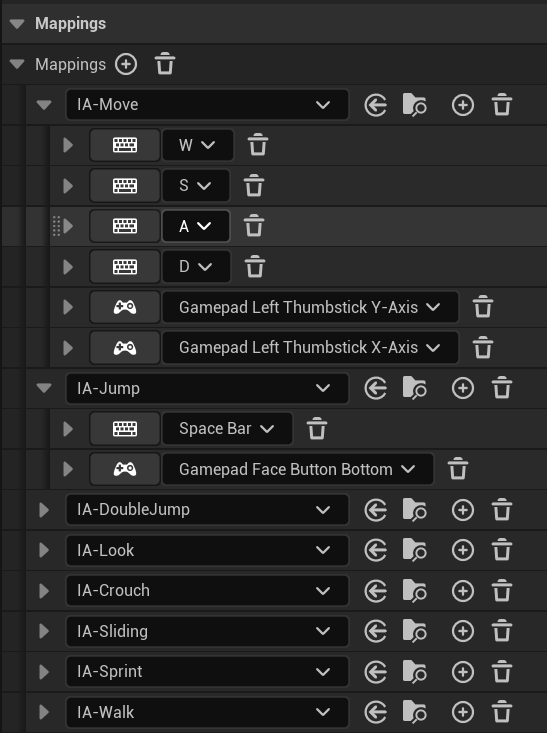Viewport: 547px width, 733px height.
Task: Delete Gamepad Left Thumbstick Y-Axis binding
Action: [x=483, y=307]
